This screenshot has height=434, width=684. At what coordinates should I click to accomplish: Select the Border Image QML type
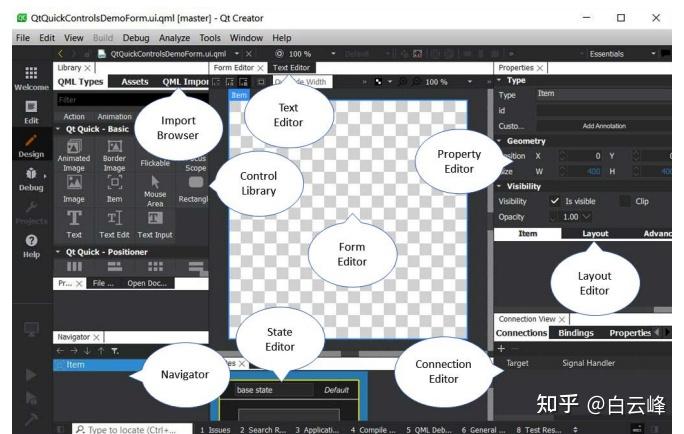pyautogui.click(x=114, y=155)
